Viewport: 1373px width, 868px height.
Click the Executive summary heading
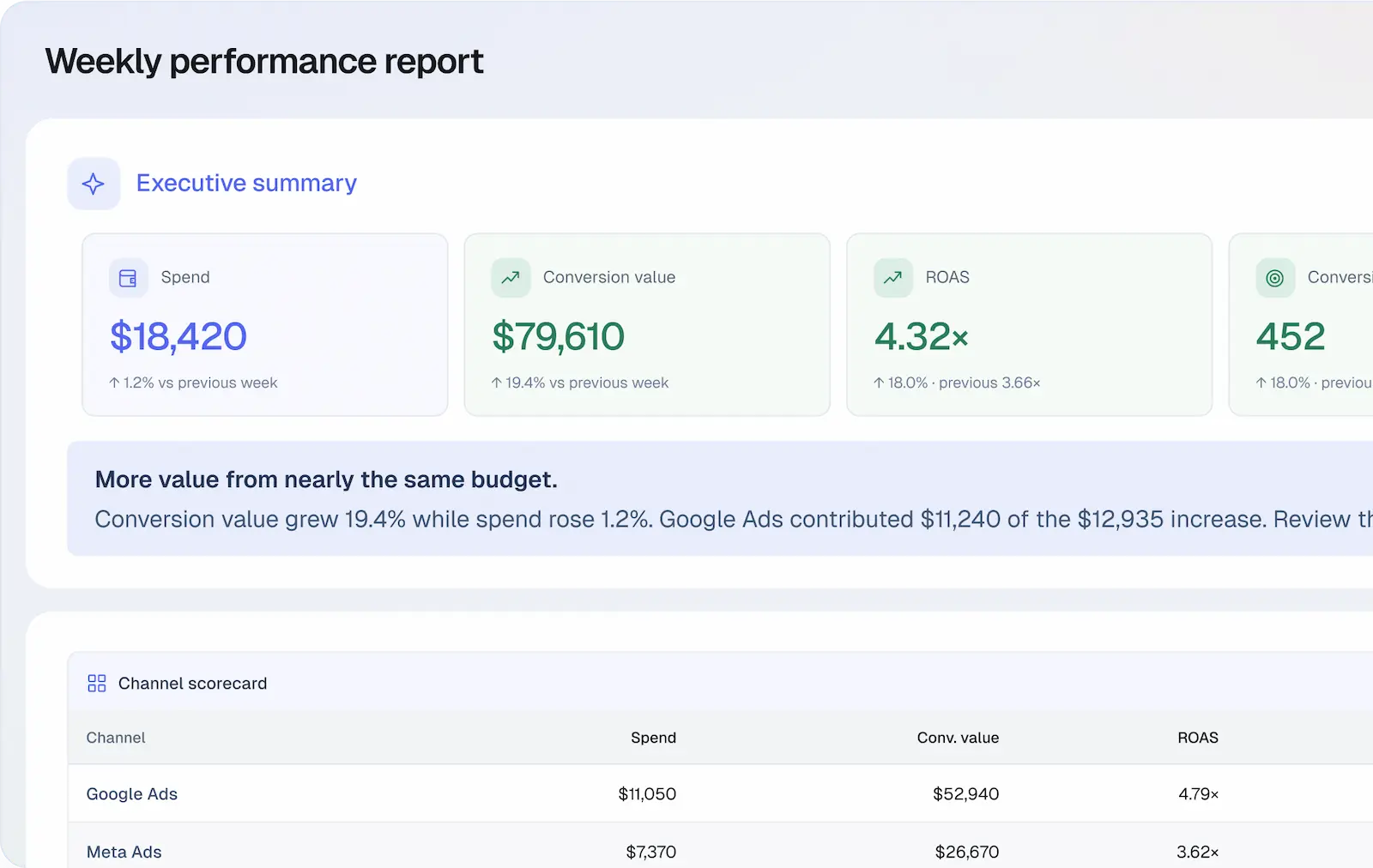coord(246,184)
